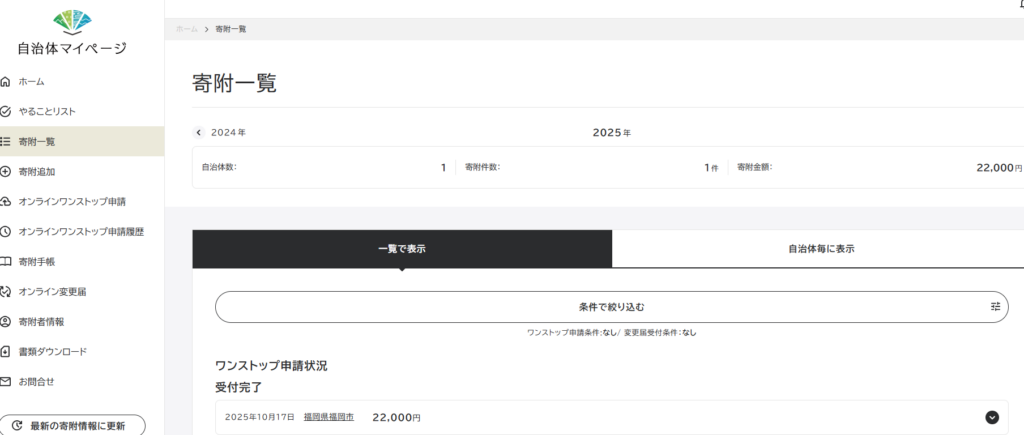This screenshot has height=435, width=1024.
Task: Go to previous year 2024年
Action: [x=221, y=132]
